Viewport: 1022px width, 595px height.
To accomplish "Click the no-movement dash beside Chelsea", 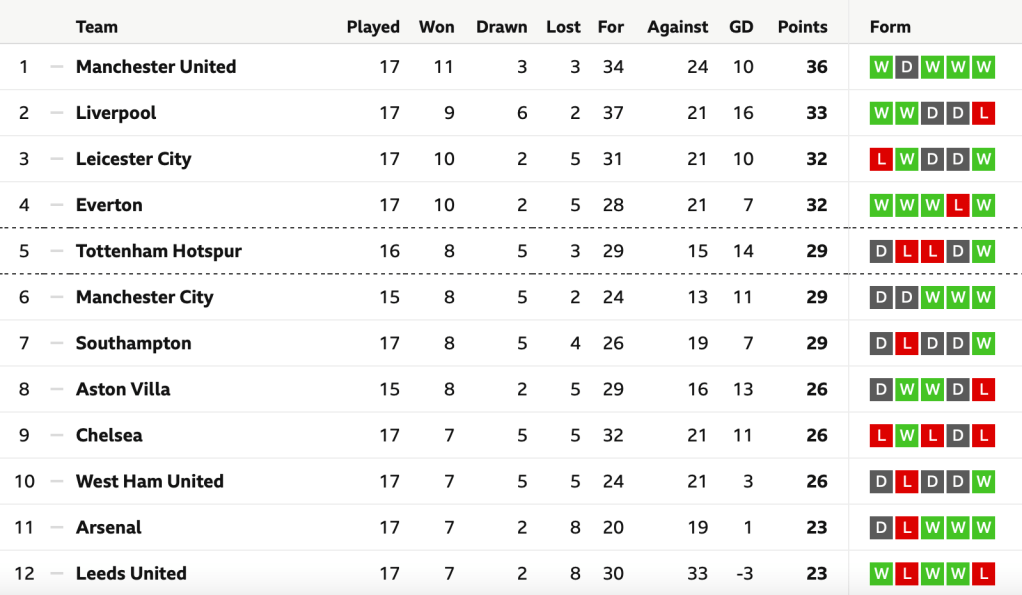I will coord(56,435).
